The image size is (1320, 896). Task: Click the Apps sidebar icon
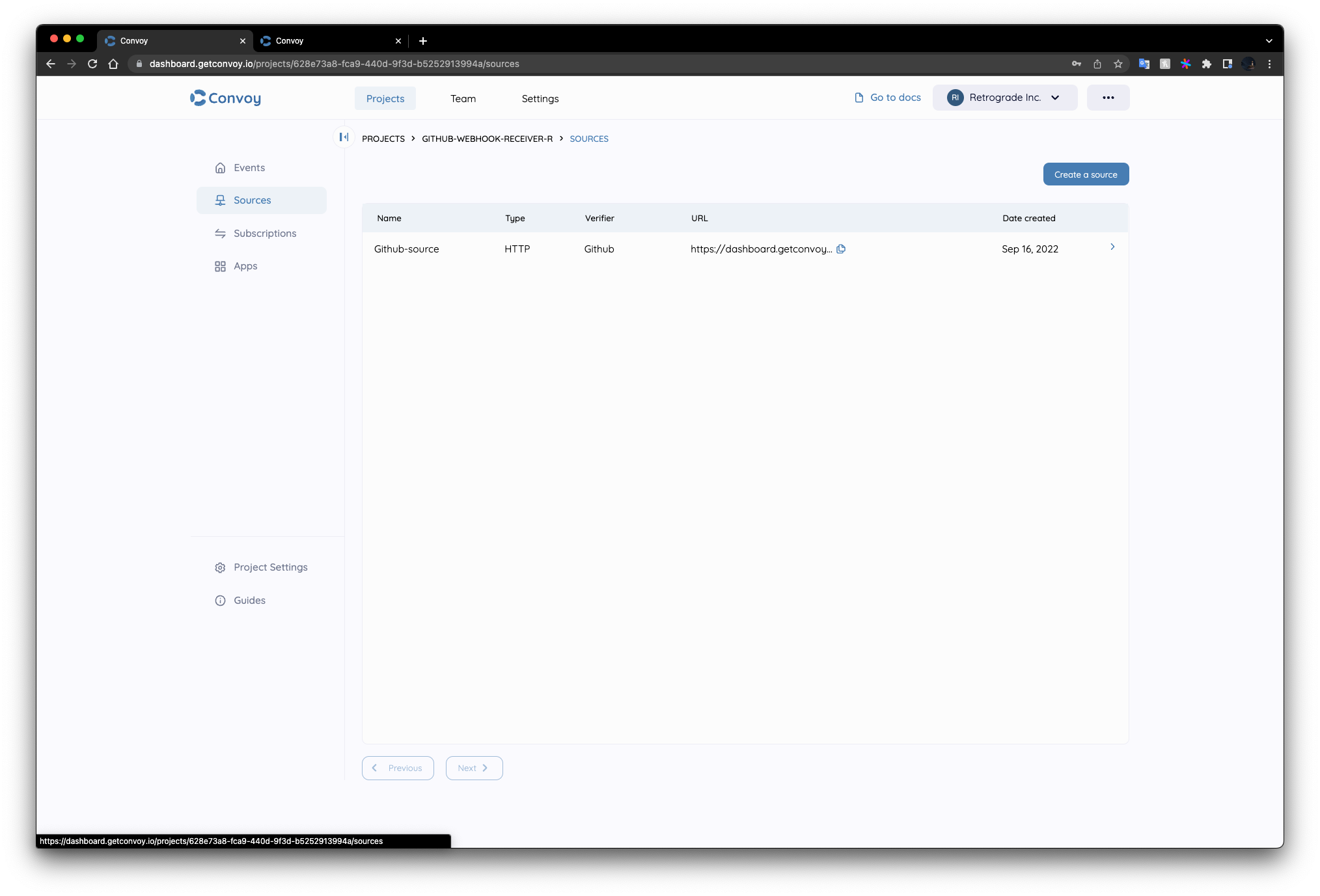[219, 266]
